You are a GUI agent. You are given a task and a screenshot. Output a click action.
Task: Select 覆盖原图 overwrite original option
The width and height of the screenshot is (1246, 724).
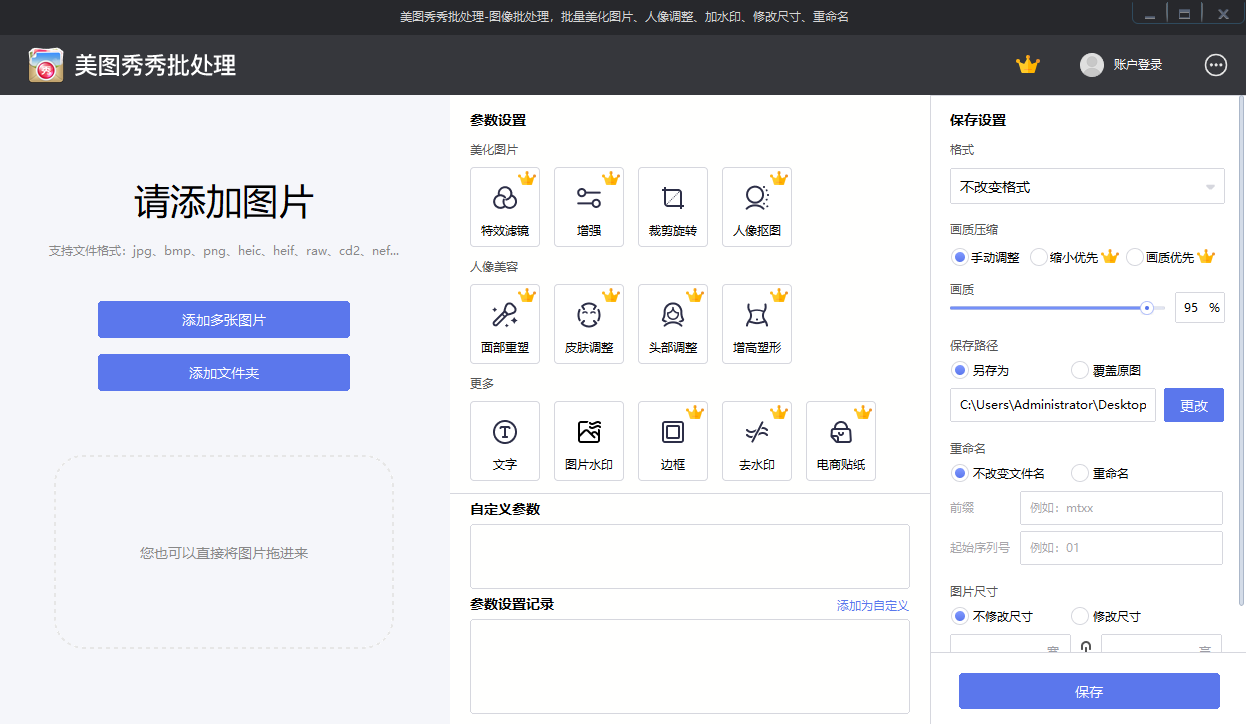click(1107, 370)
